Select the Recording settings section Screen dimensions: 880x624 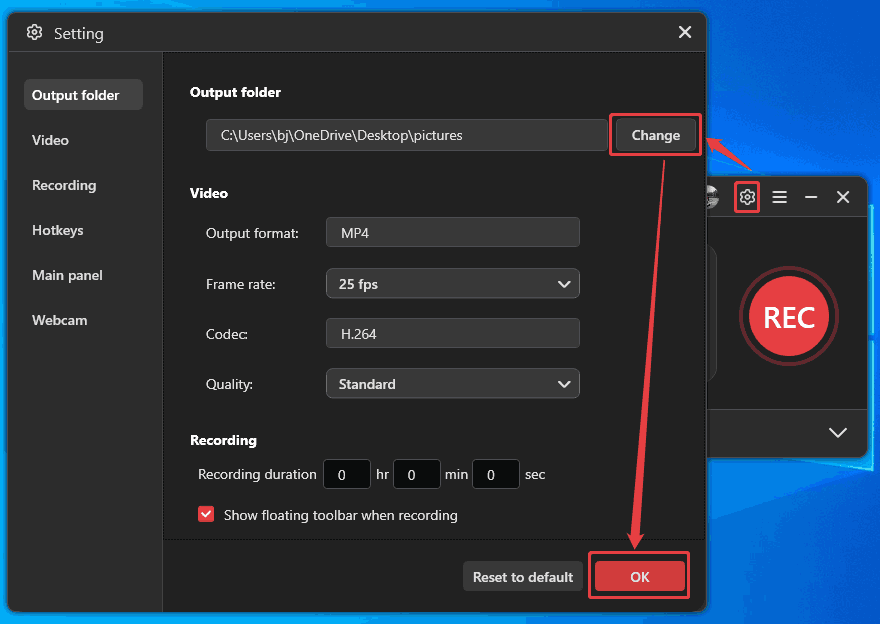[64, 185]
